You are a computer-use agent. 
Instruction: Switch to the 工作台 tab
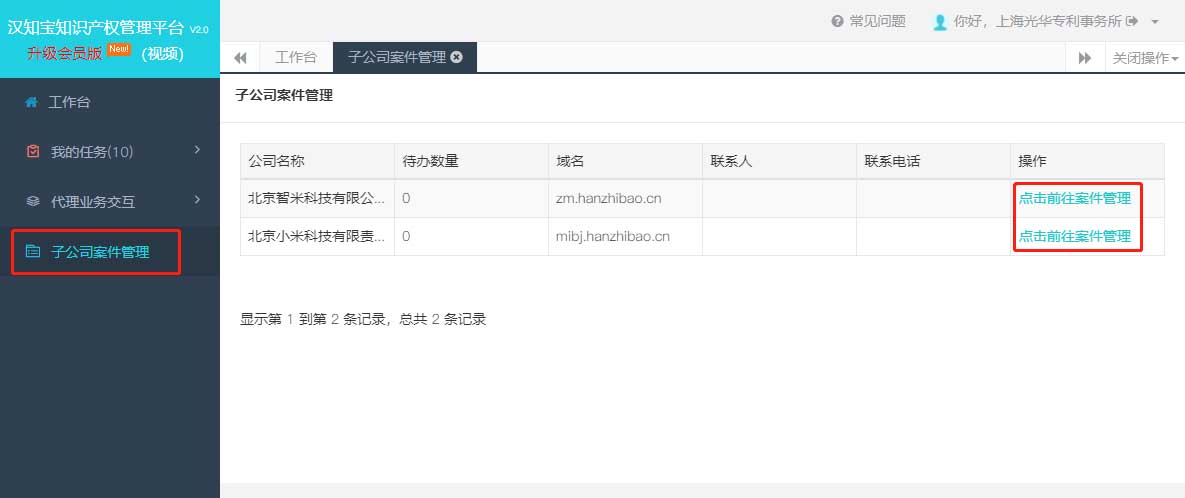coord(295,57)
